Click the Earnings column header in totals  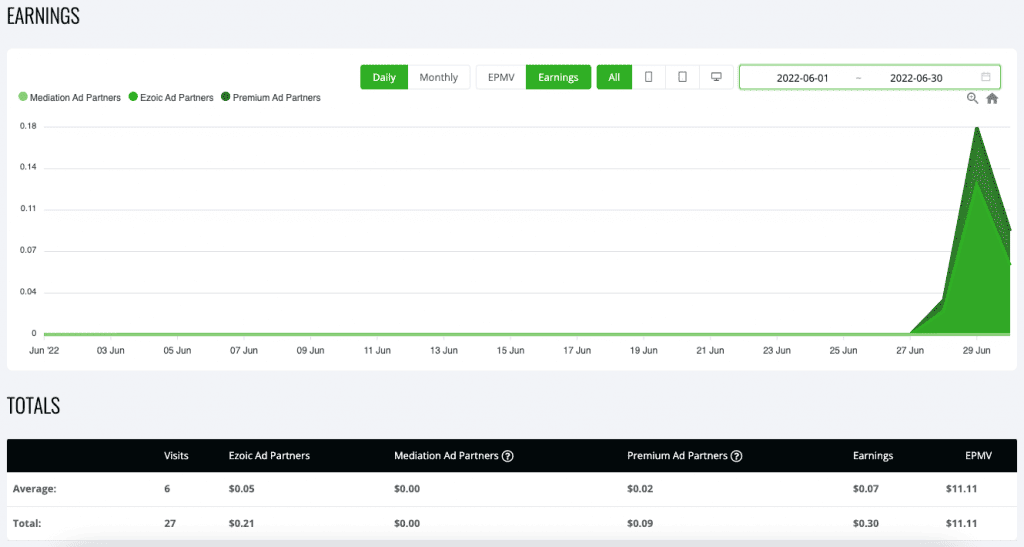tap(872, 456)
